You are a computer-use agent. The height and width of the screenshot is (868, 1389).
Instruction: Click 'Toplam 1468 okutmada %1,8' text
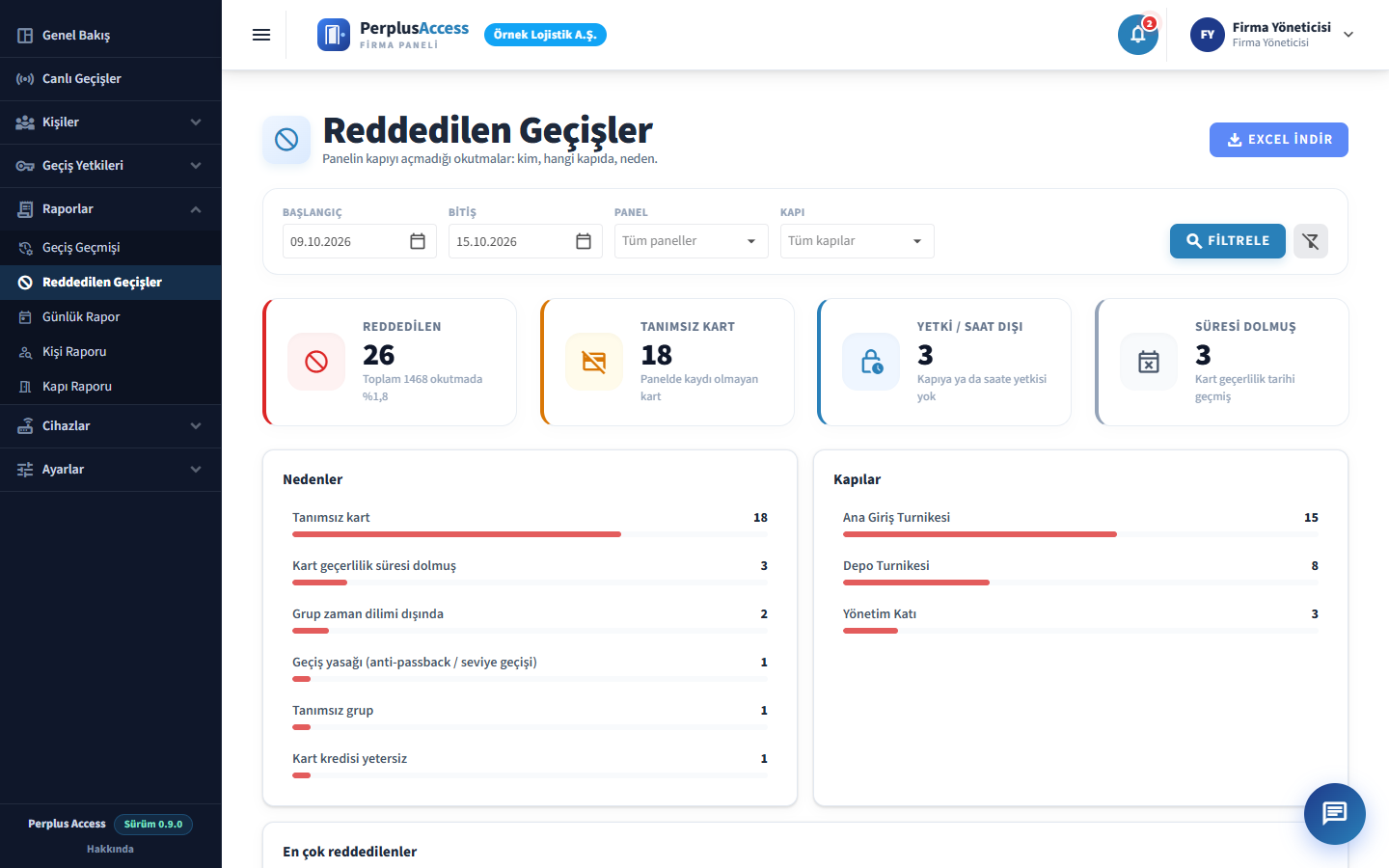(422, 388)
